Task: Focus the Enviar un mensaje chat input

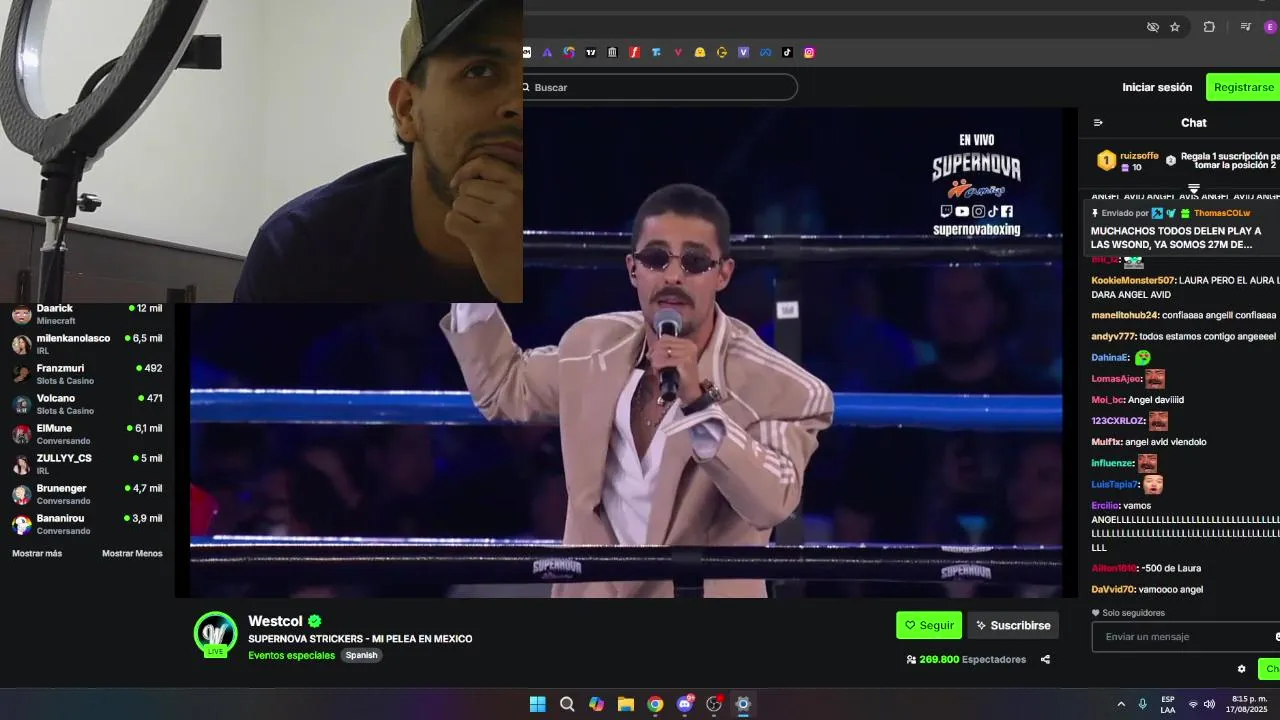Action: point(1186,637)
